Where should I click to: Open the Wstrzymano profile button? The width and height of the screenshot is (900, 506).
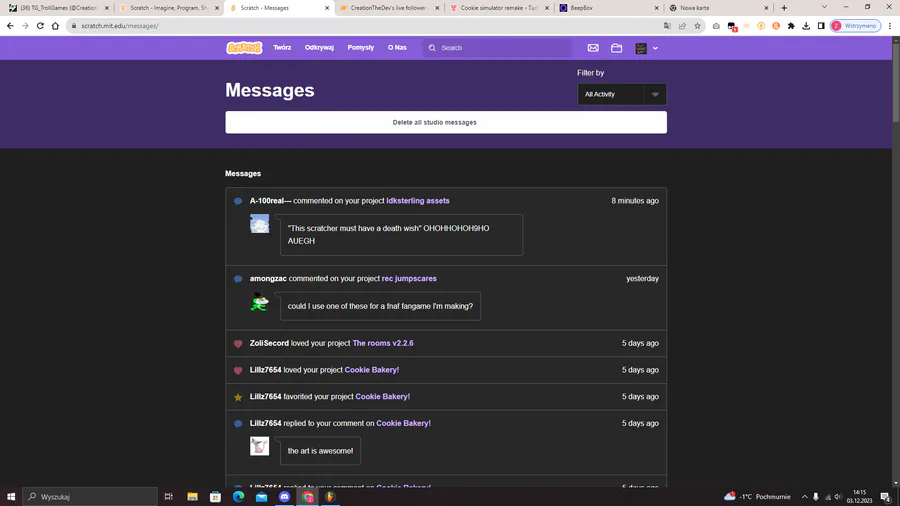pos(855,26)
